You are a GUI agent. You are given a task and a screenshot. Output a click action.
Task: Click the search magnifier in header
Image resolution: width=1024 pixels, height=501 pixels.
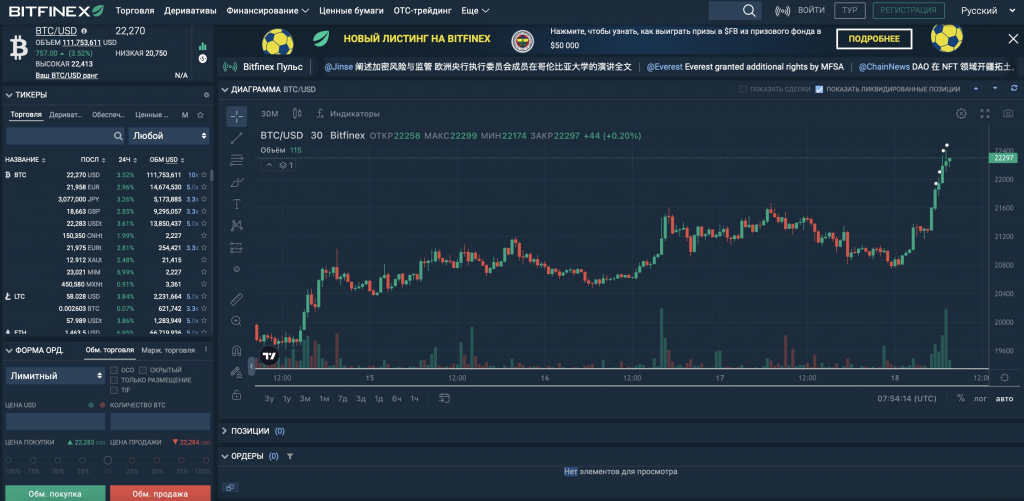coord(749,10)
